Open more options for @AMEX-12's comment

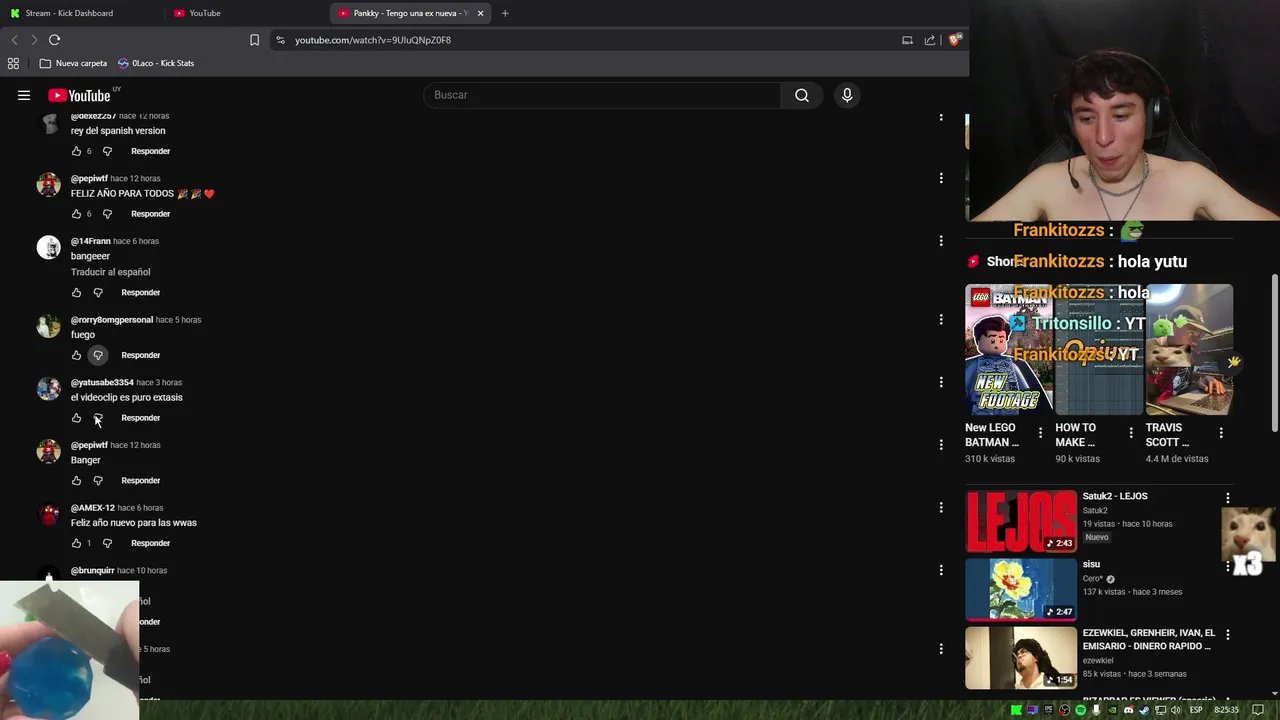[x=941, y=508]
